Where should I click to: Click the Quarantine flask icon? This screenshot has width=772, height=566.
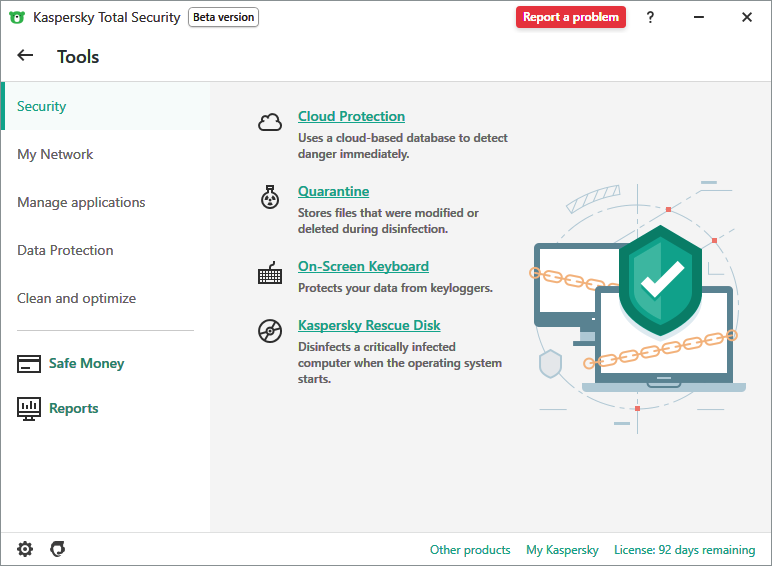pyautogui.click(x=270, y=198)
